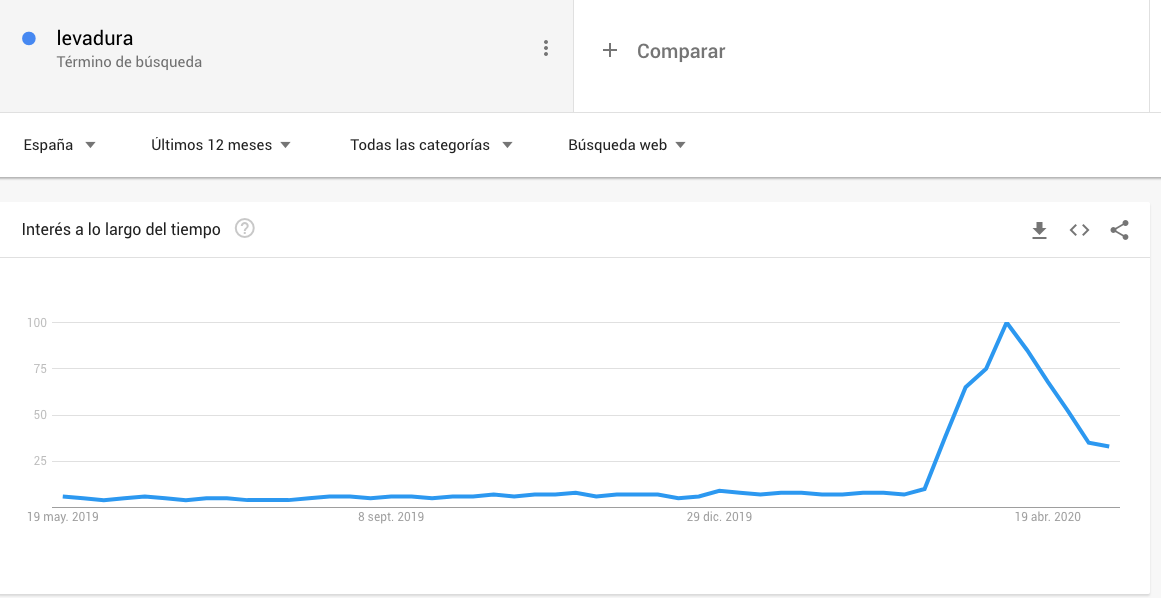Expand the Búsqueda web search type dropdown
Screen dimensions: 1161x598
(626, 145)
